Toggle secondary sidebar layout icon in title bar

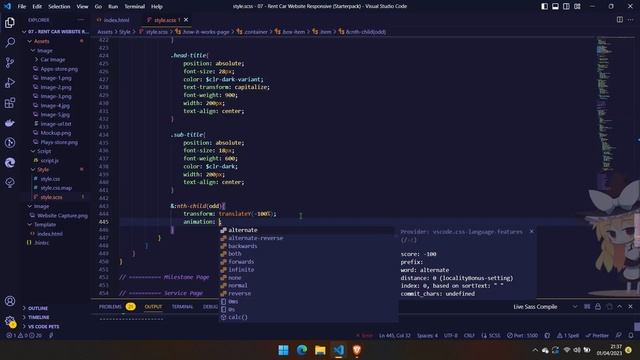point(567,7)
